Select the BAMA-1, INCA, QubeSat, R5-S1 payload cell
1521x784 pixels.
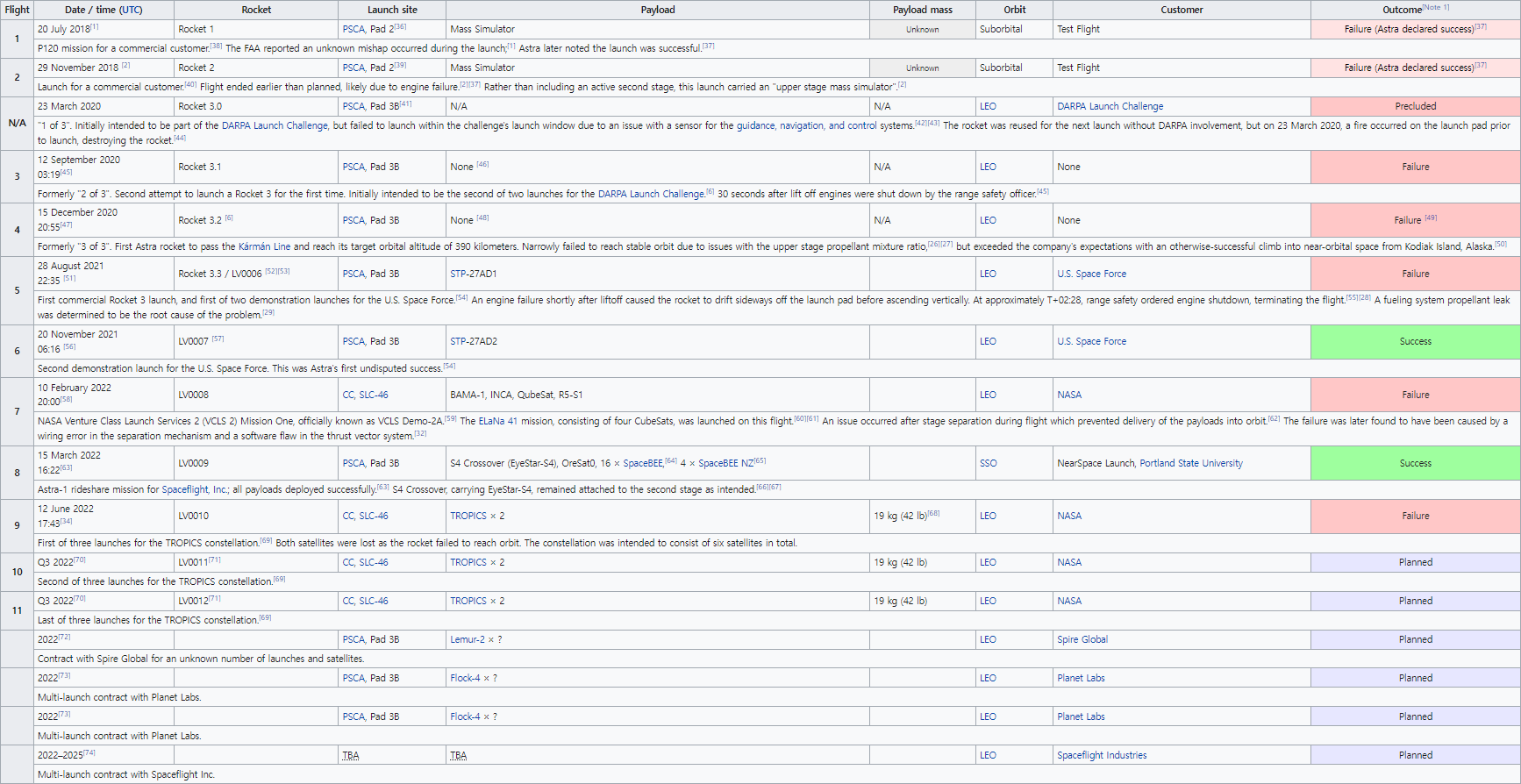(x=658, y=395)
